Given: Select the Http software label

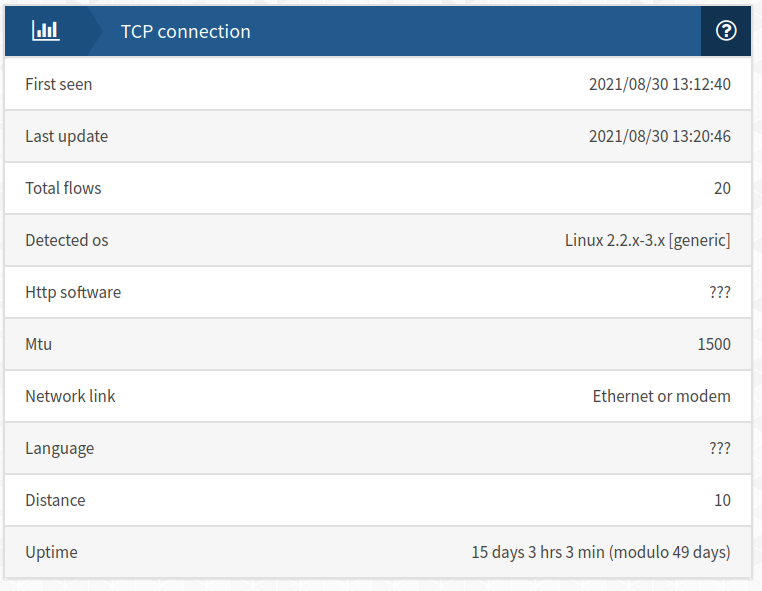Looking at the screenshot, I should click(73, 293).
